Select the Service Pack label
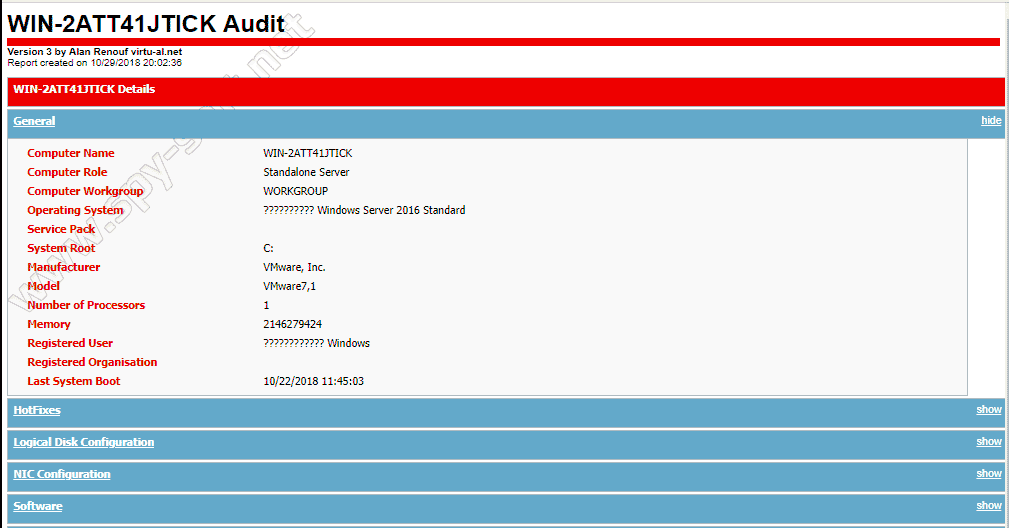Screen dimensions: 1009x528 pos(61,229)
